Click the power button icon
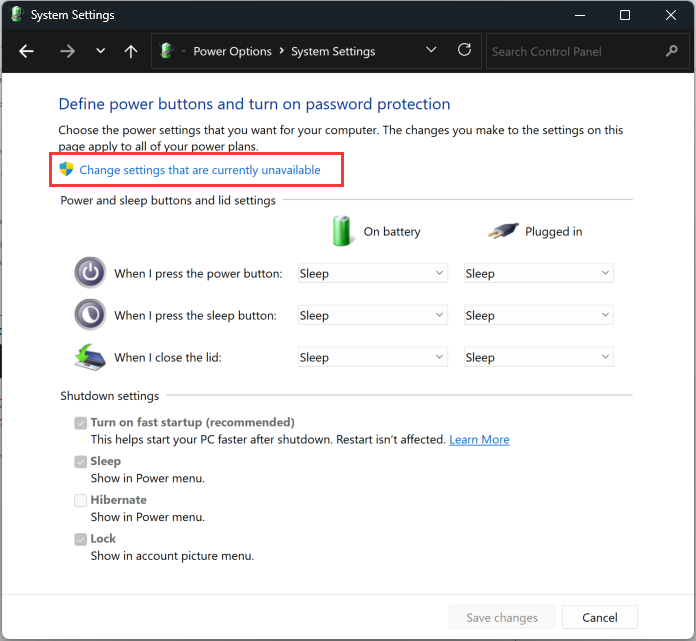This screenshot has width=696, height=641. (90, 273)
